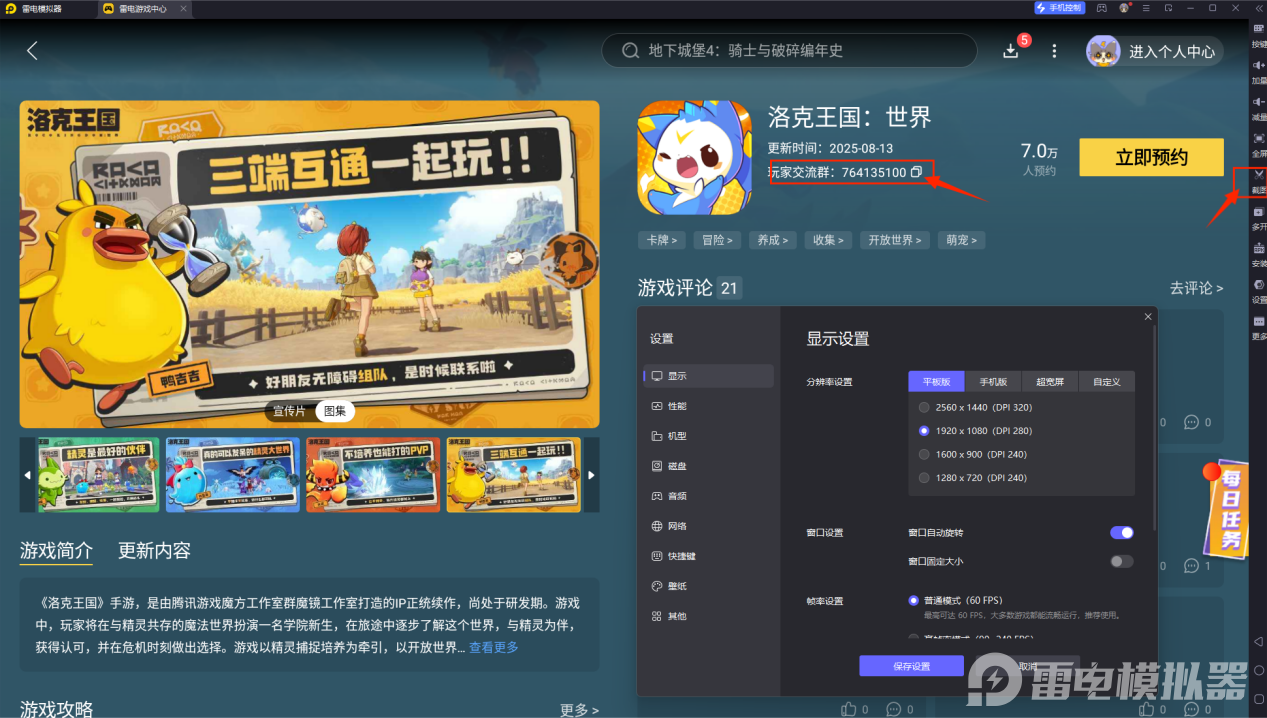Click the Android back triangle in sidebar

tap(1258, 641)
